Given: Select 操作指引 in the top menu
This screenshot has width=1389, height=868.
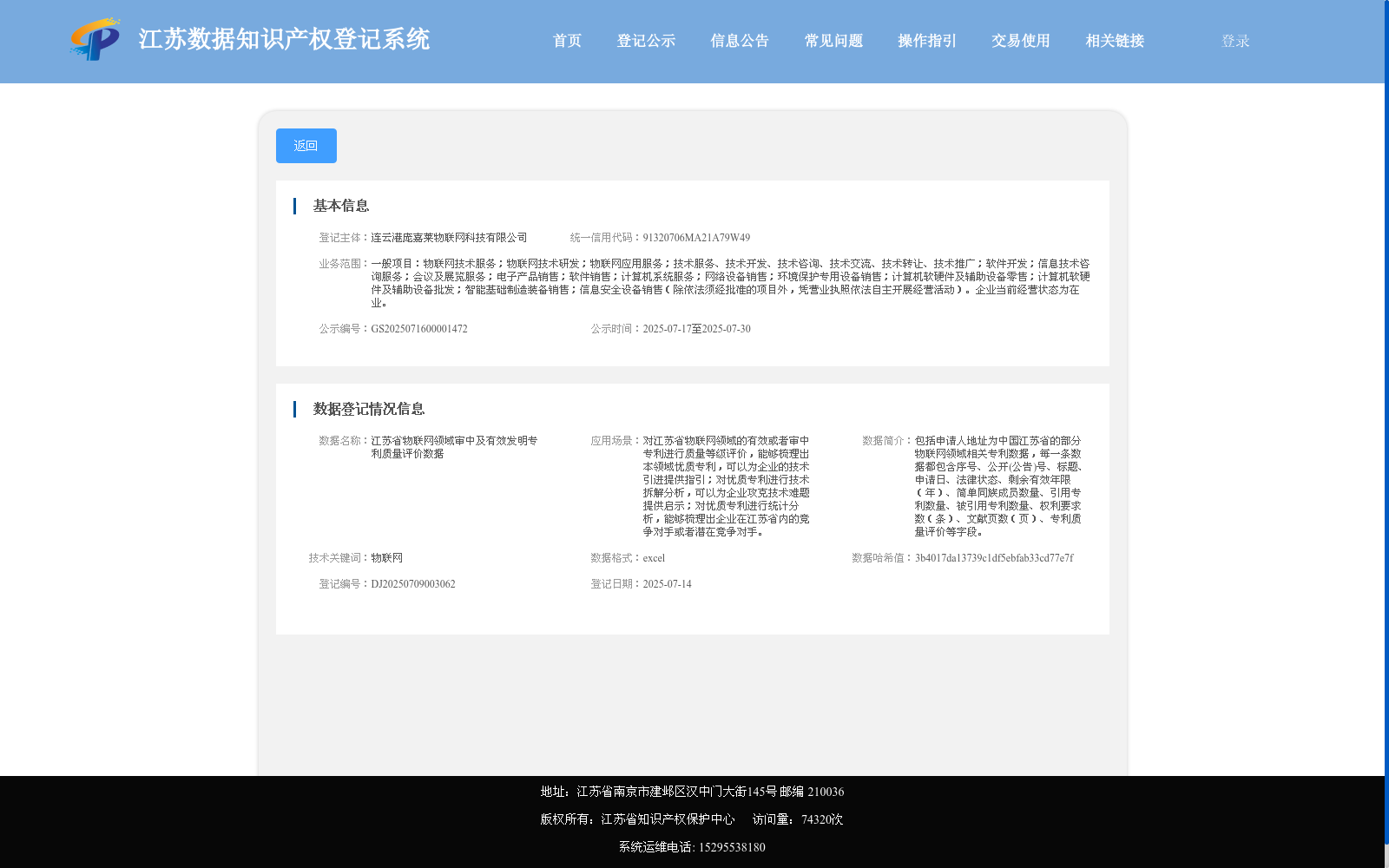Looking at the screenshot, I should click(927, 41).
